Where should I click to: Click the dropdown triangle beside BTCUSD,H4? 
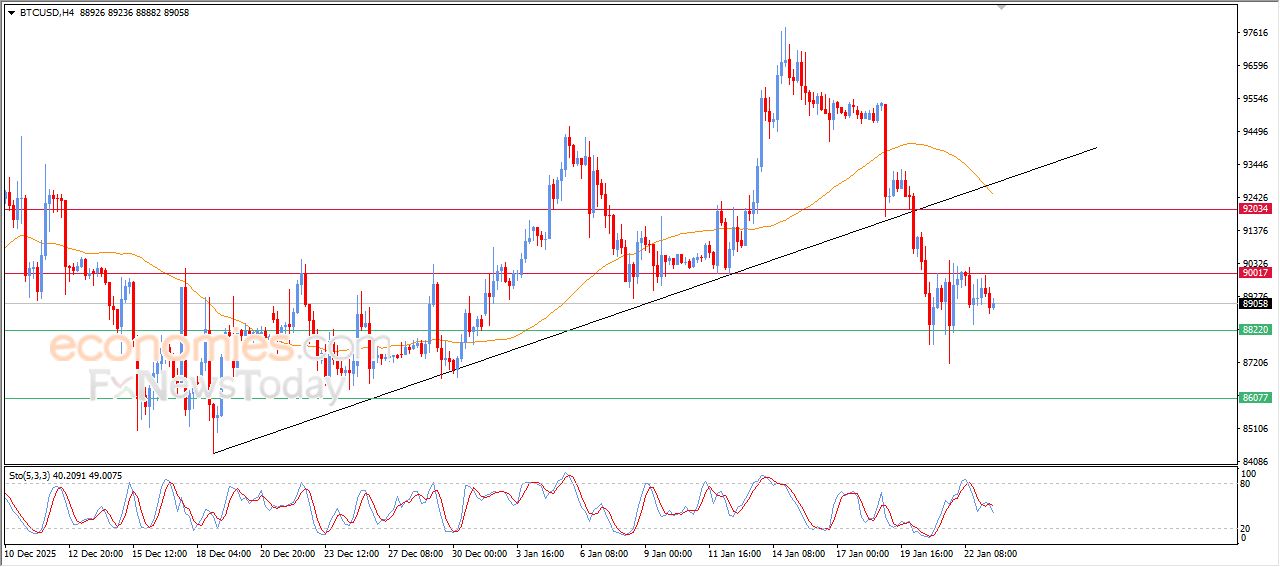11,13
